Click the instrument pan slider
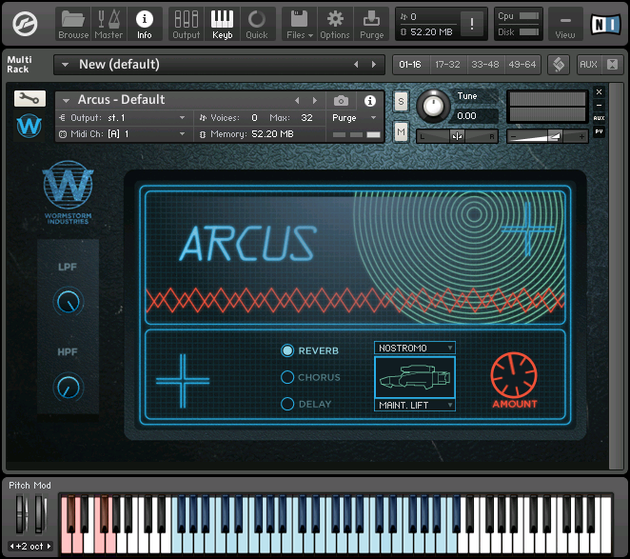The width and height of the screenshot is (630, 559). point(457,137)
